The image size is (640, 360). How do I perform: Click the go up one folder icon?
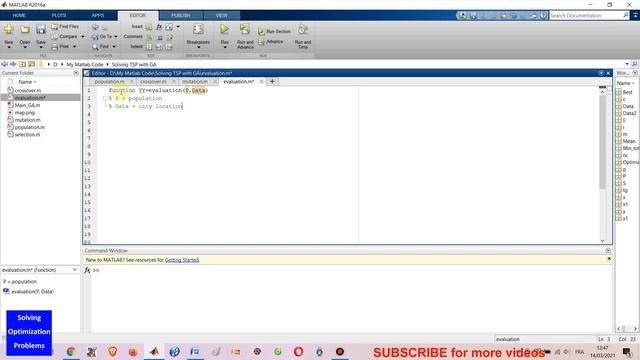(x=22, y=64)
